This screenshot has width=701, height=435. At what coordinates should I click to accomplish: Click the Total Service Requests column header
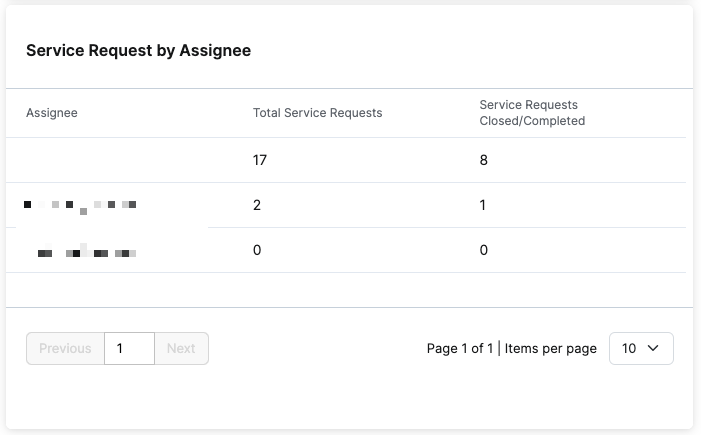tap(317, 113)
